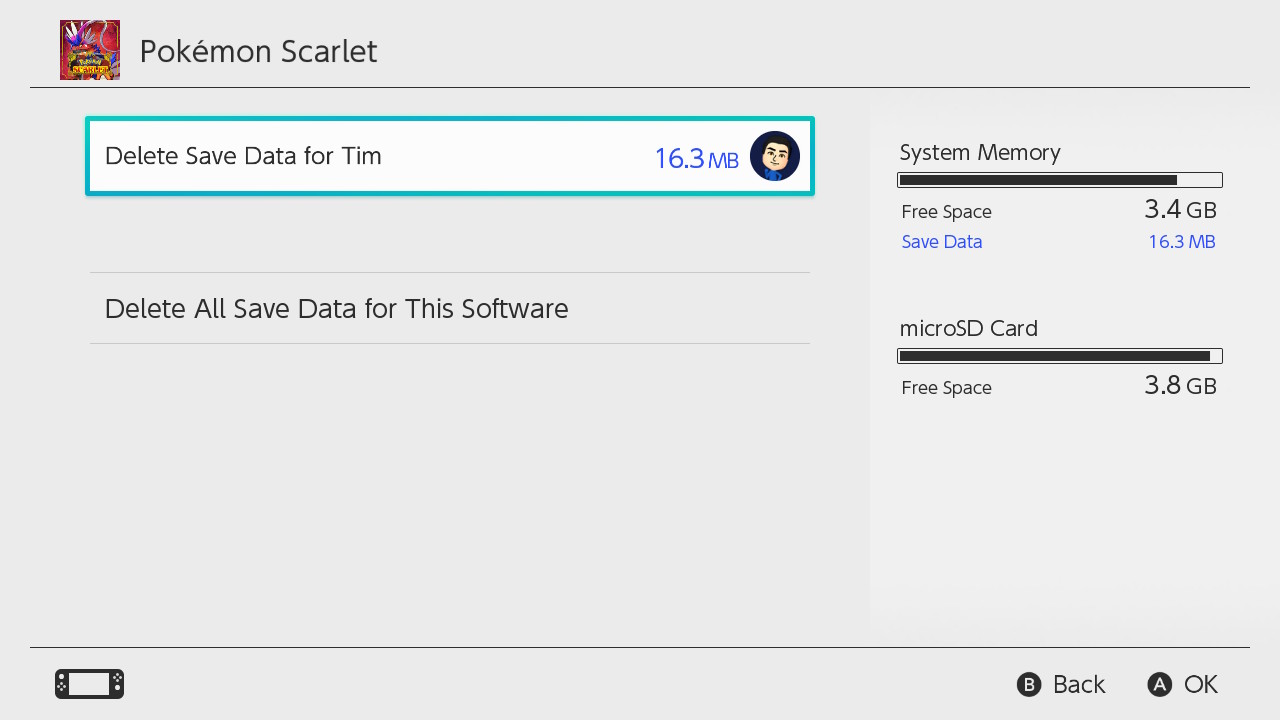Image resolution: width=1280 pixels, height=720 pixels.
Task: Click the Pokémon Scarlet game icon
Action: (x=90, y=50)
